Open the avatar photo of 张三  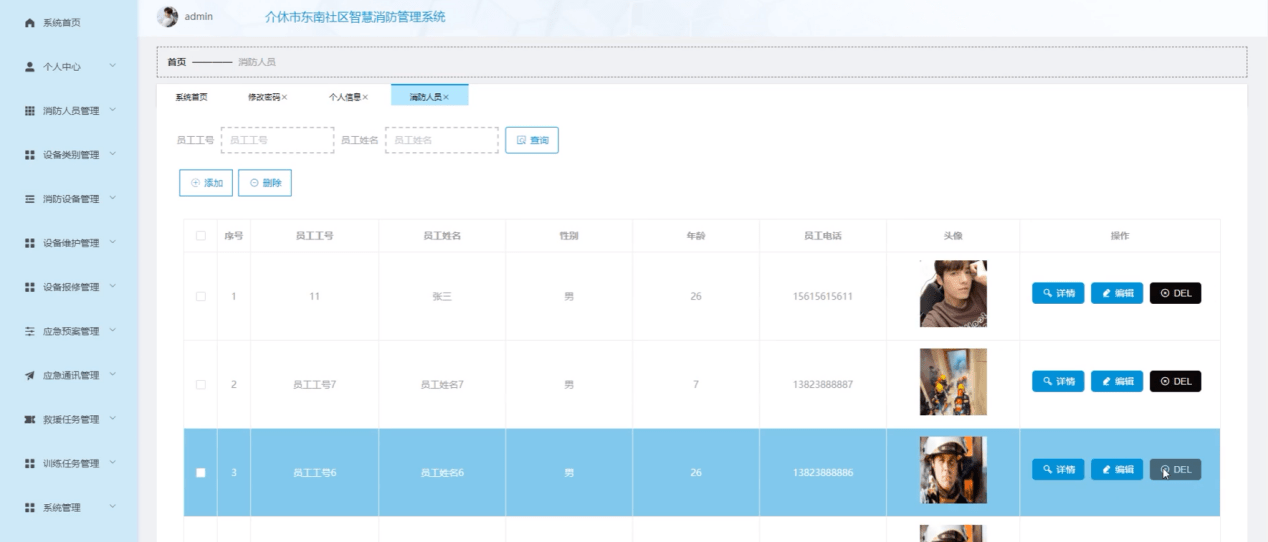point(953,294)
